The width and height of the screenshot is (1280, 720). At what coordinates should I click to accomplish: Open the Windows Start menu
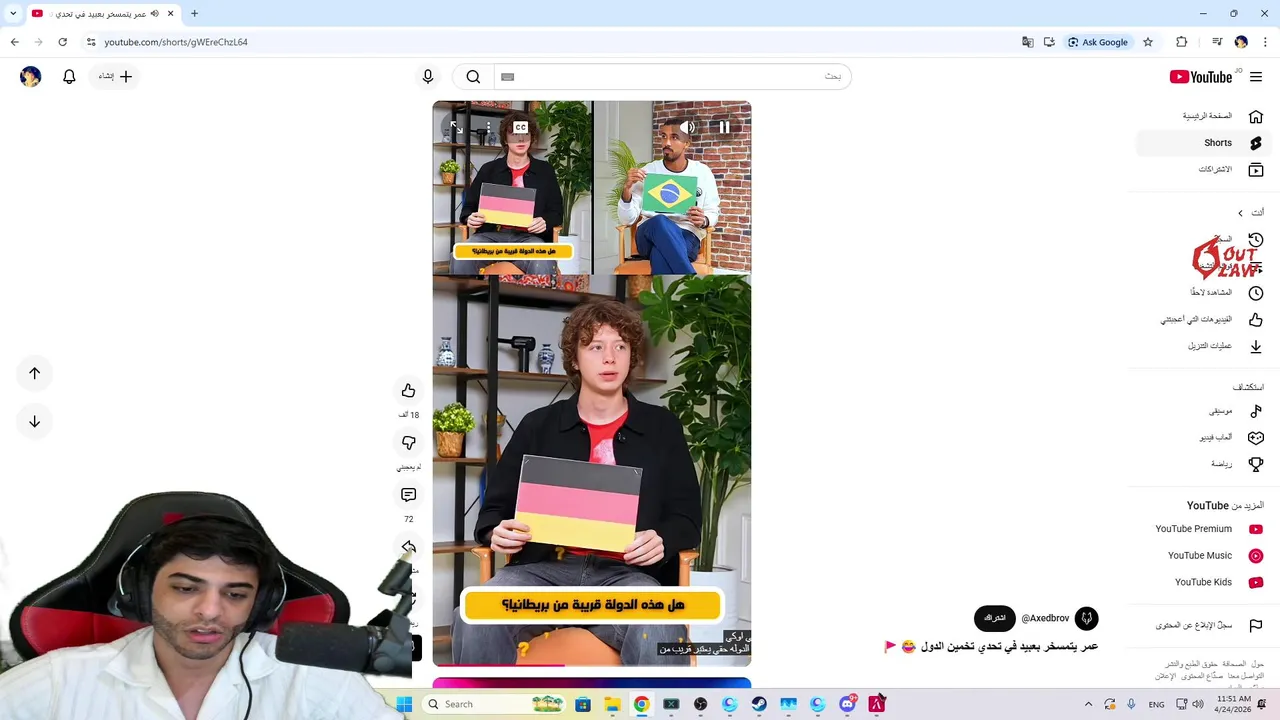point(404,704)
